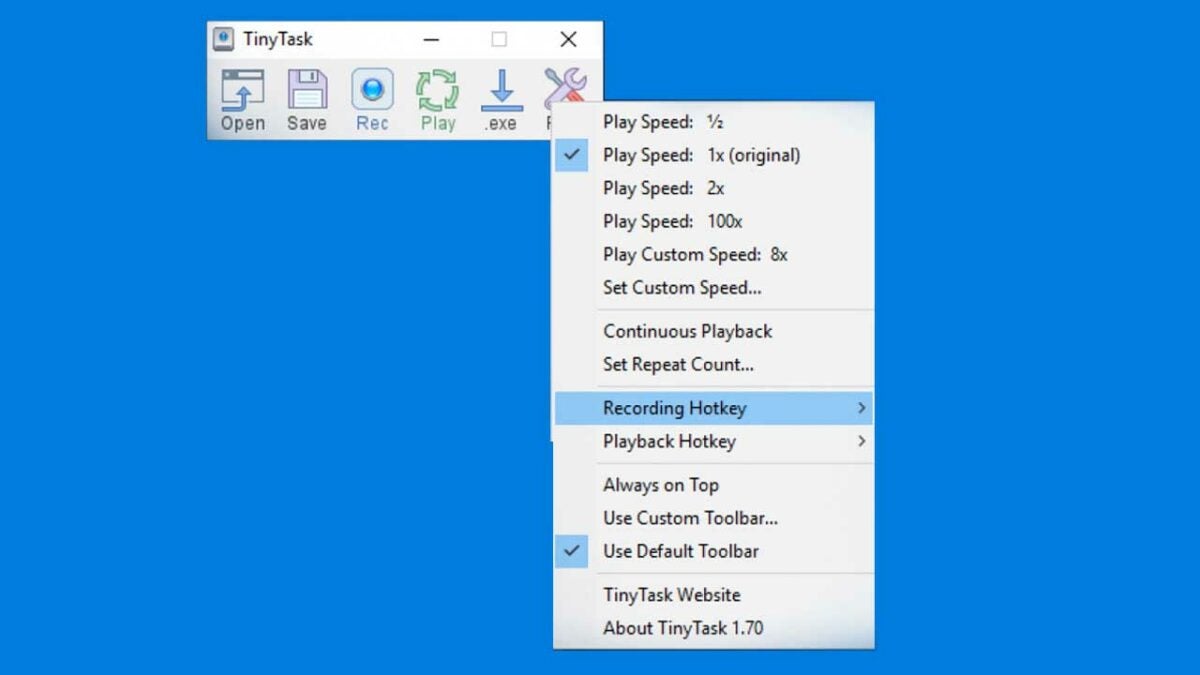The height and width of the screenshot is (675, 1200).
Task: Open About TinyTask 1.70
Action: click(x=682, y=628)
